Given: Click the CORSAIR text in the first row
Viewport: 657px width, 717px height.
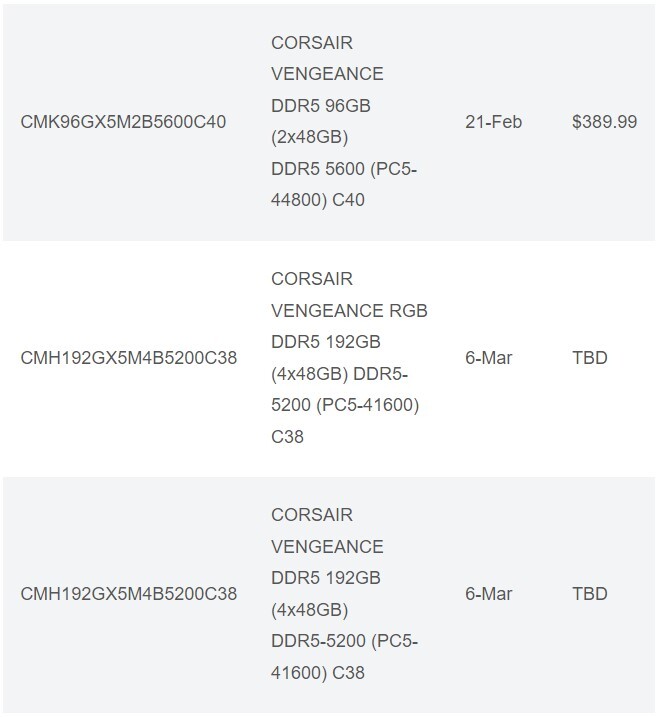Looking at the screenshot, I should point(312,43).
